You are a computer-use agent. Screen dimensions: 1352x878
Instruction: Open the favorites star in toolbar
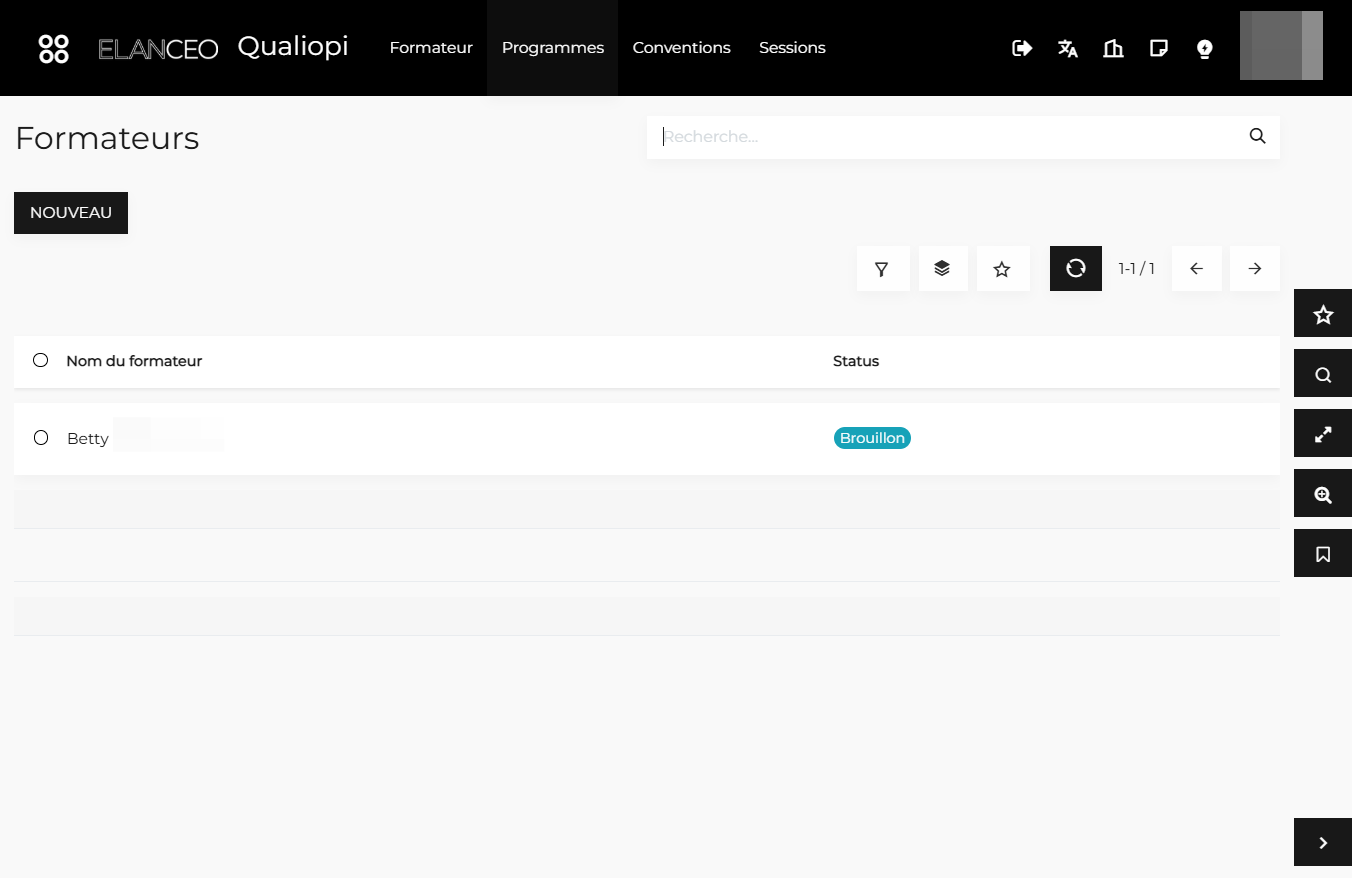point(1003,269)
